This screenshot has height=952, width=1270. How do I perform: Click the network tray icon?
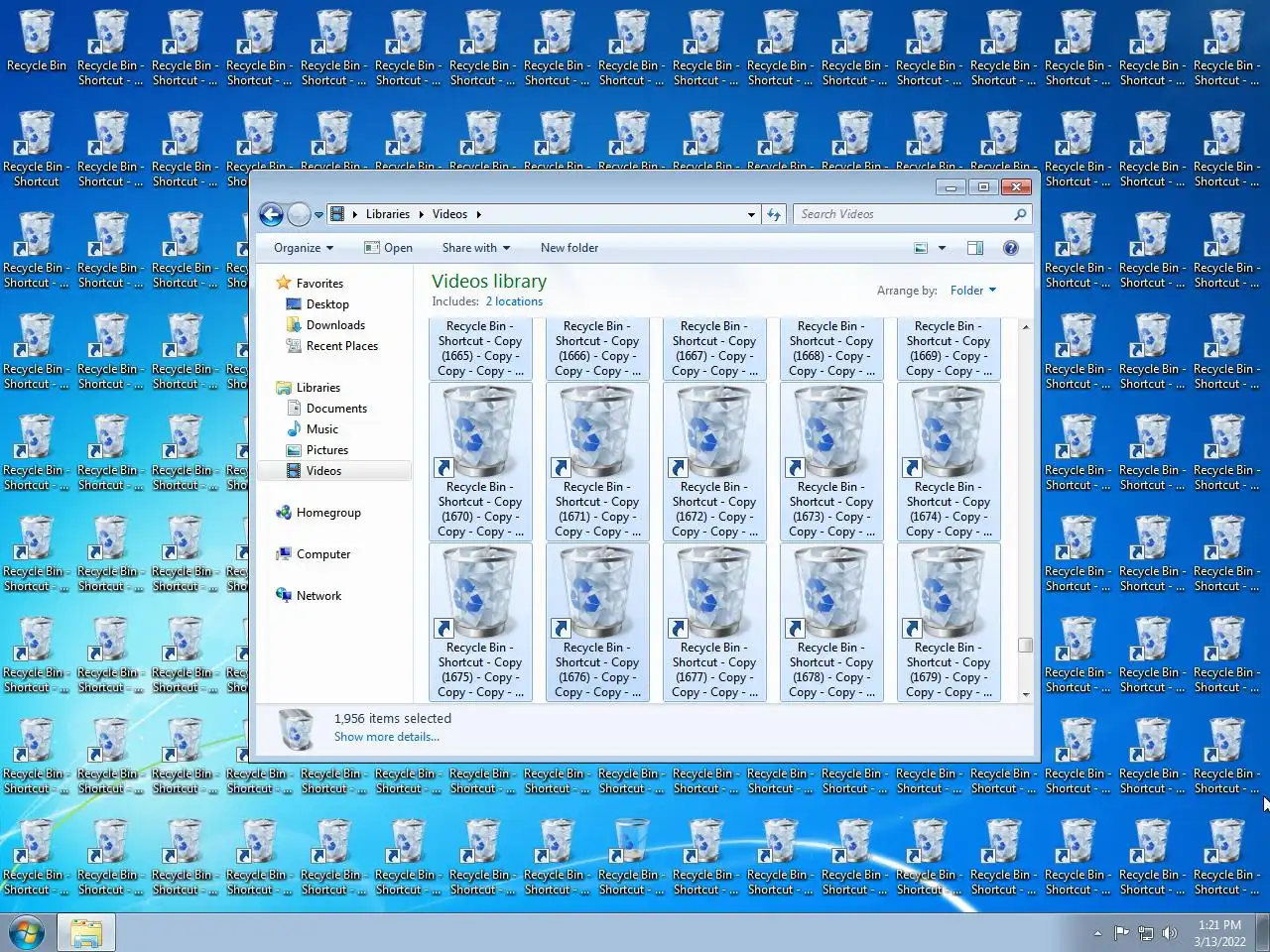pyautogui.click(x=1146, y=933)
